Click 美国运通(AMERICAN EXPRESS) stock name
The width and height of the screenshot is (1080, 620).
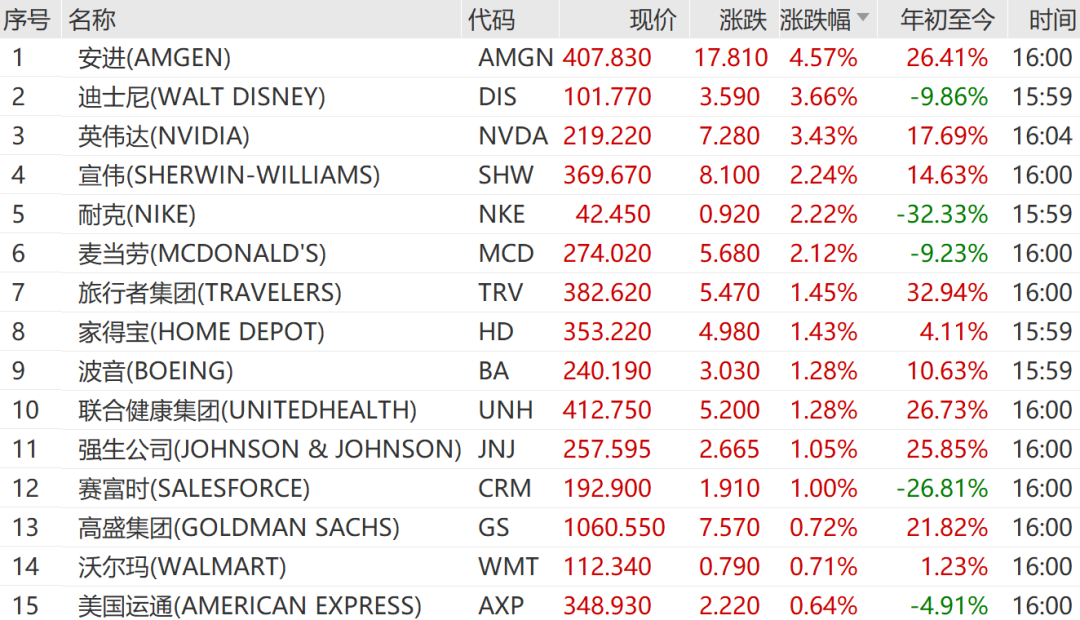point(249,606)
